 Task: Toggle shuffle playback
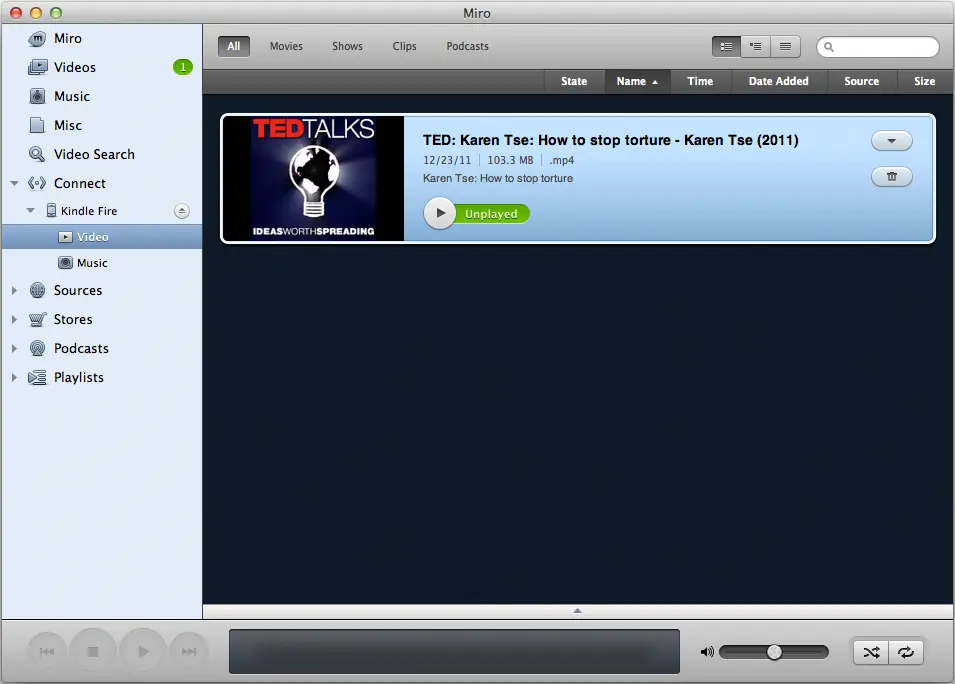pyautogui.click(x=871, y=652)
